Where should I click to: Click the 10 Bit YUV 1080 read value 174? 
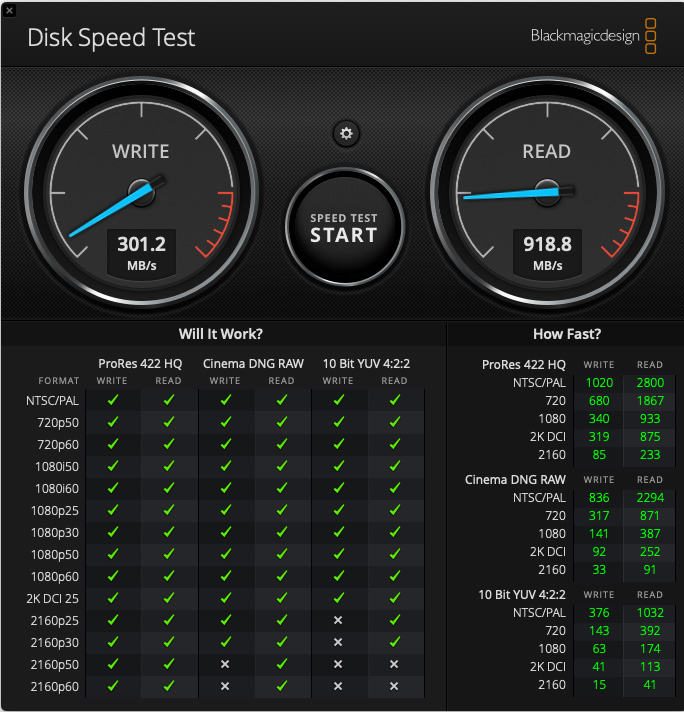pyautogui.click(x=650, y=648)
